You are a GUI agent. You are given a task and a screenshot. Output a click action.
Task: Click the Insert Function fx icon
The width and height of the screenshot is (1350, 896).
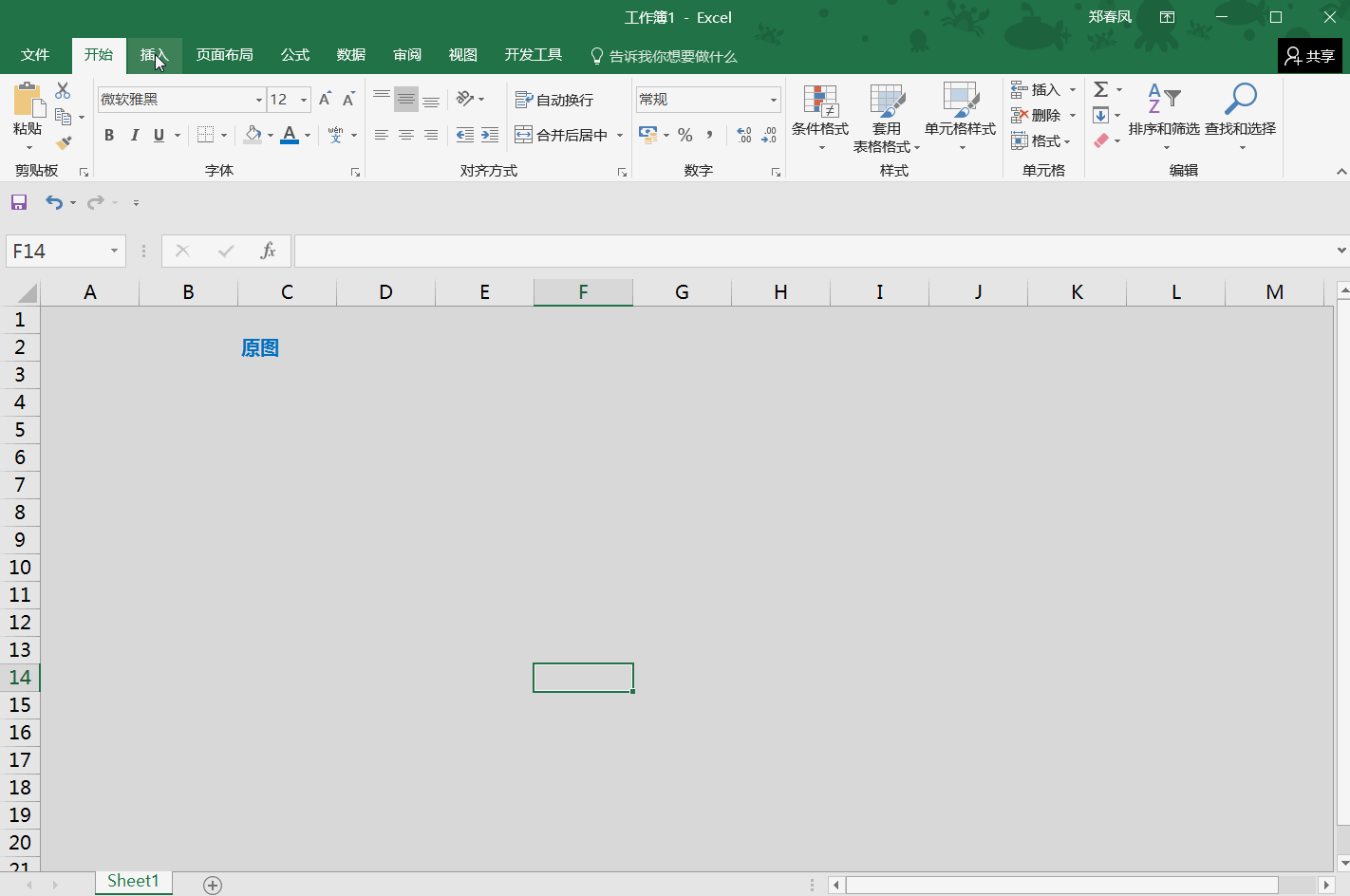click(268, 251)
